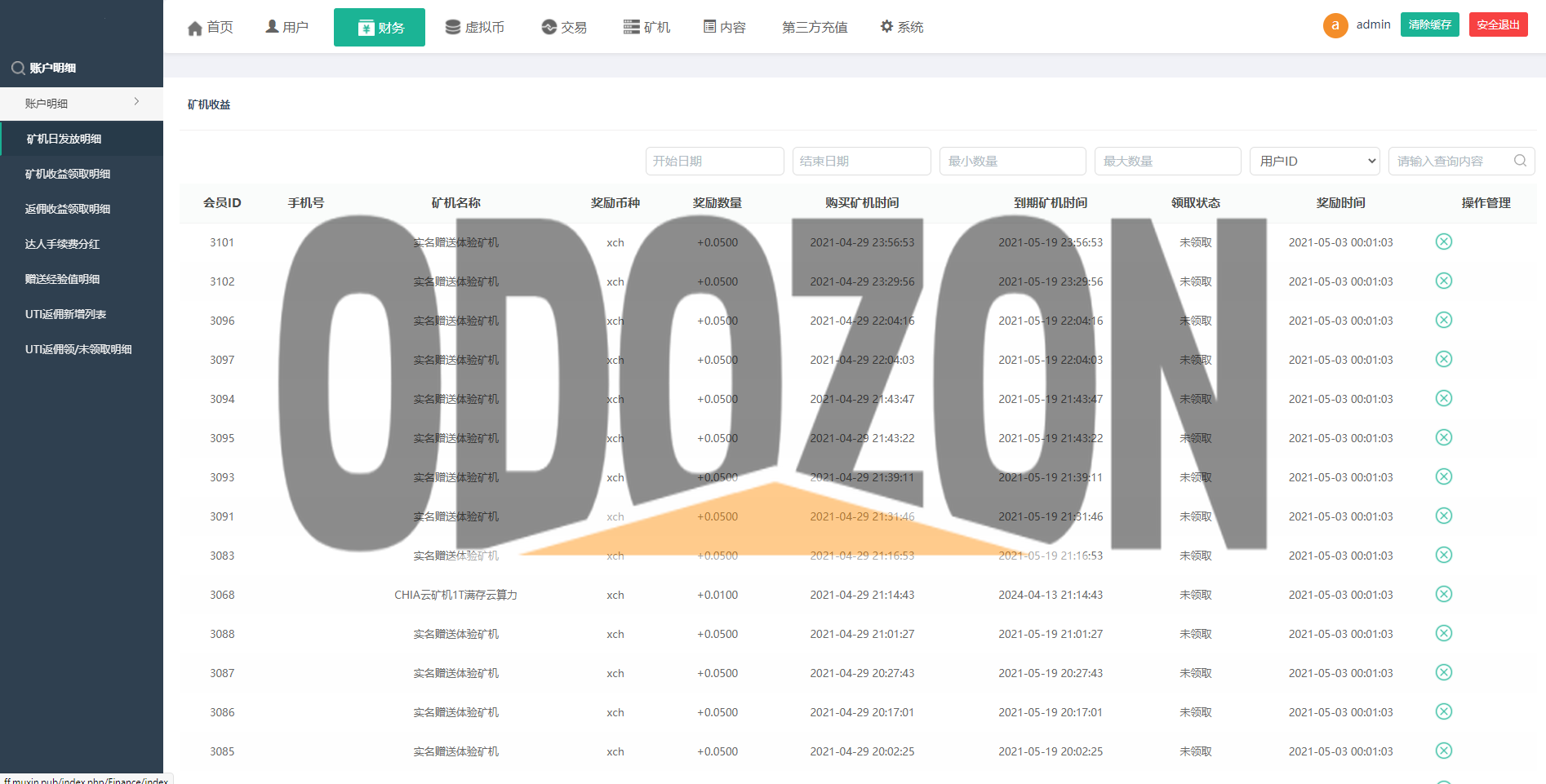Click the 安全退出 logout button

(x=1498, y=24)
